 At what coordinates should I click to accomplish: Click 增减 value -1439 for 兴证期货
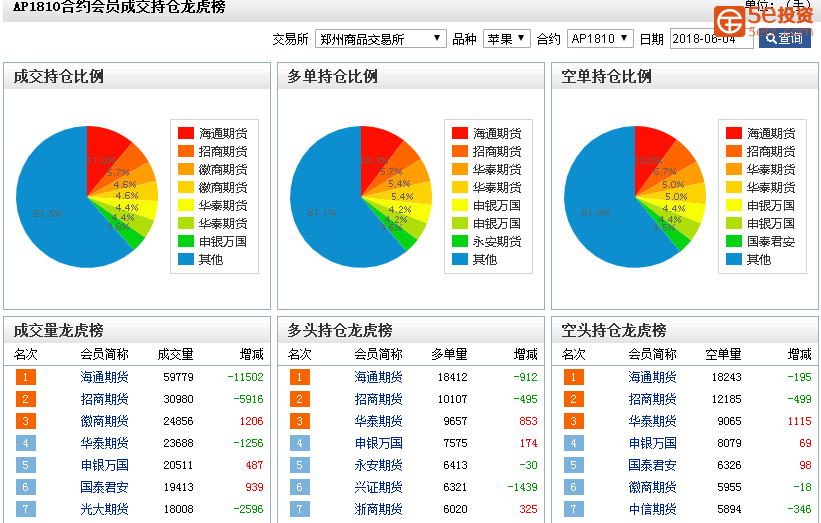pyautogui.click(x=522, y=487)
